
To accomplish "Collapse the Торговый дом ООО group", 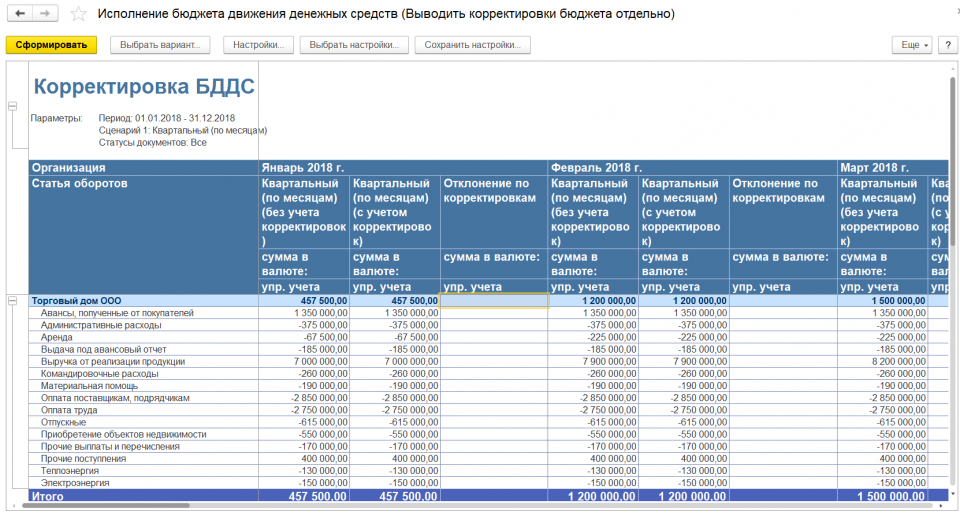I will point(12,301).
